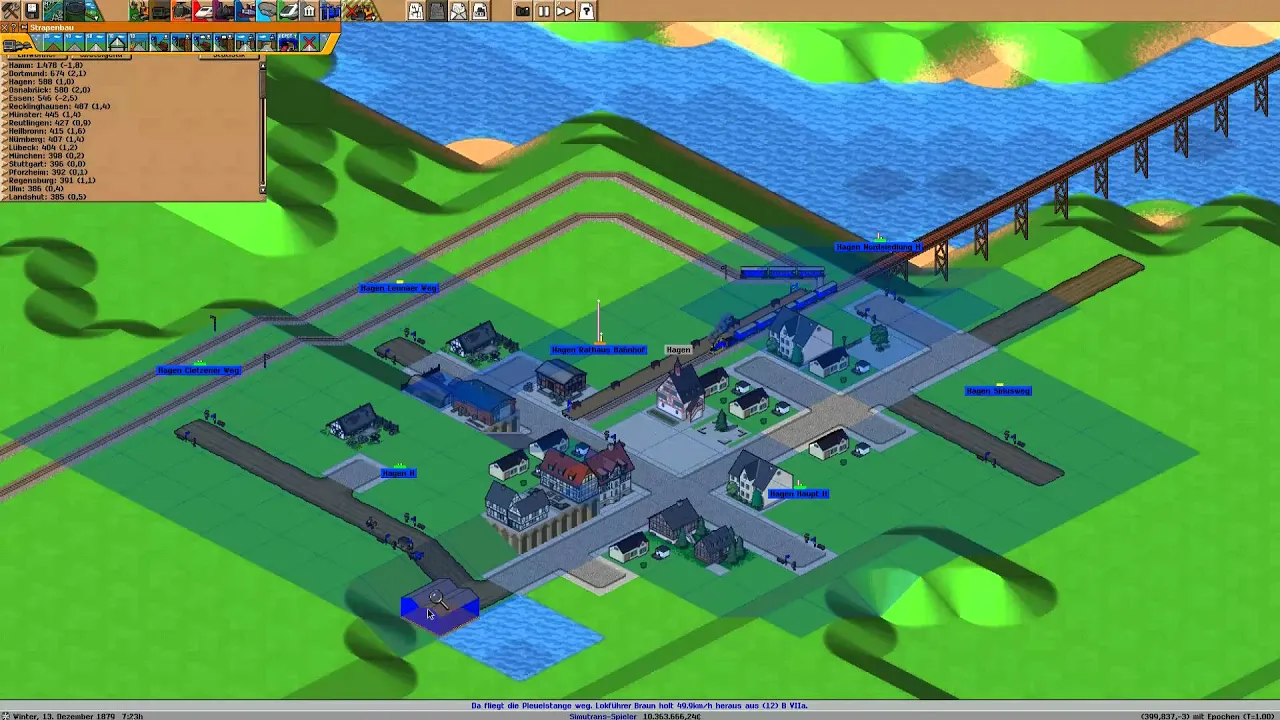1280x720 pixels.
Task: Take a screenshot with the camera icon
Action: 522,10
